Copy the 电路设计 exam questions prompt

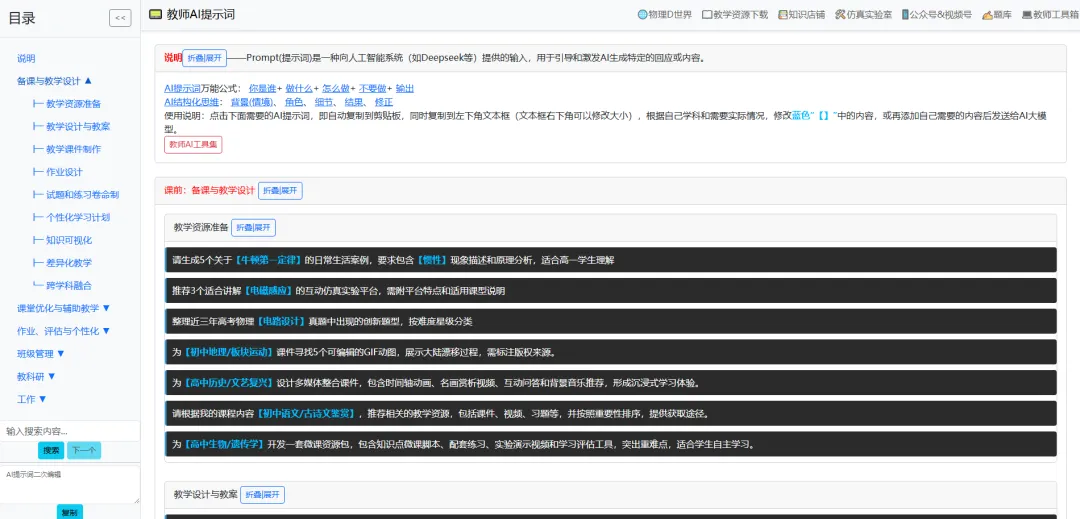(611, 321)
